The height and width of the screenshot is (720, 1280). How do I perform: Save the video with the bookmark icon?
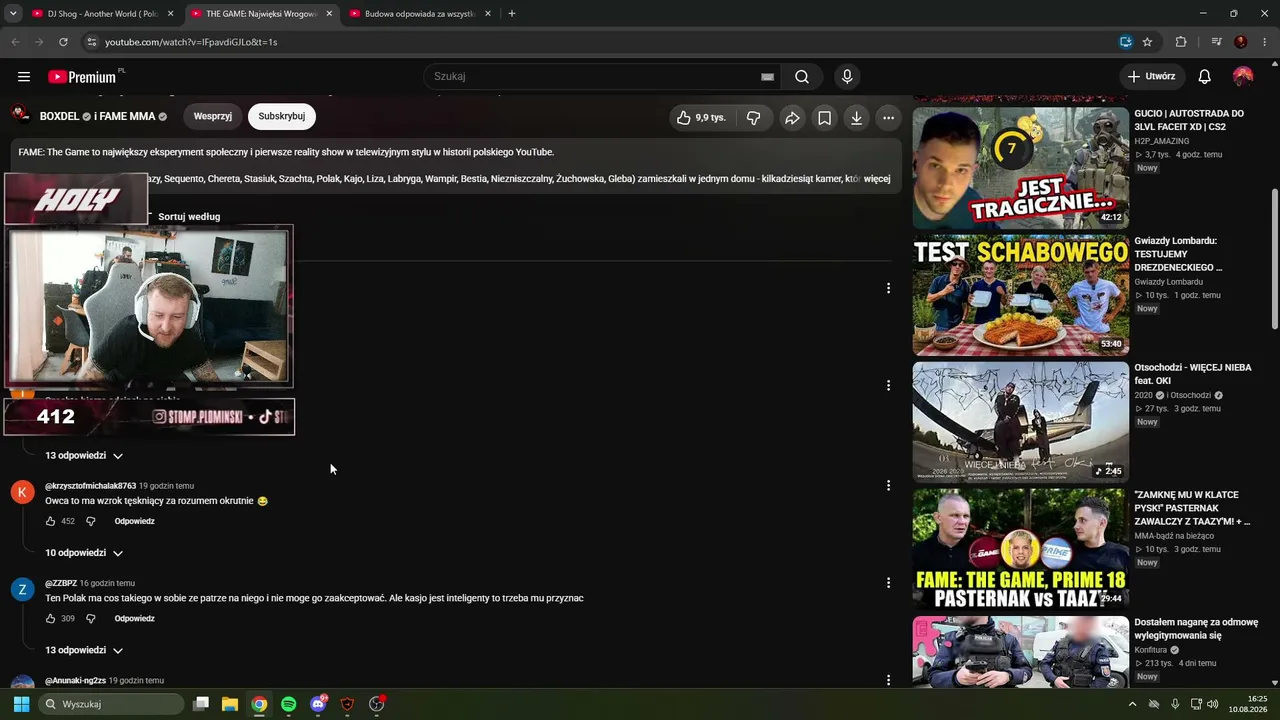coord(824,118)
